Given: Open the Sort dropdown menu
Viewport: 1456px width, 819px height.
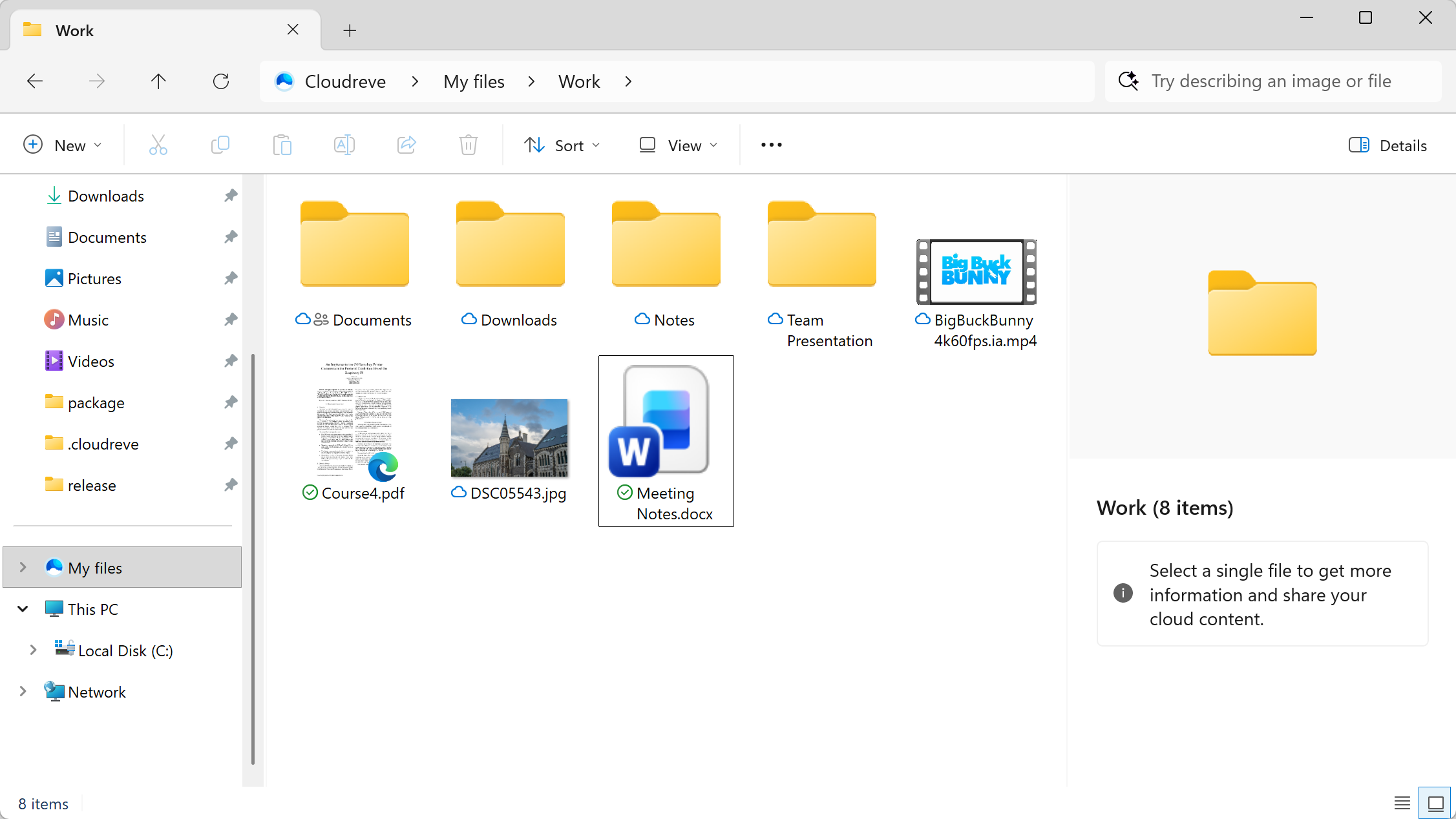Looking at the screenshot, I should coord(561,145).
